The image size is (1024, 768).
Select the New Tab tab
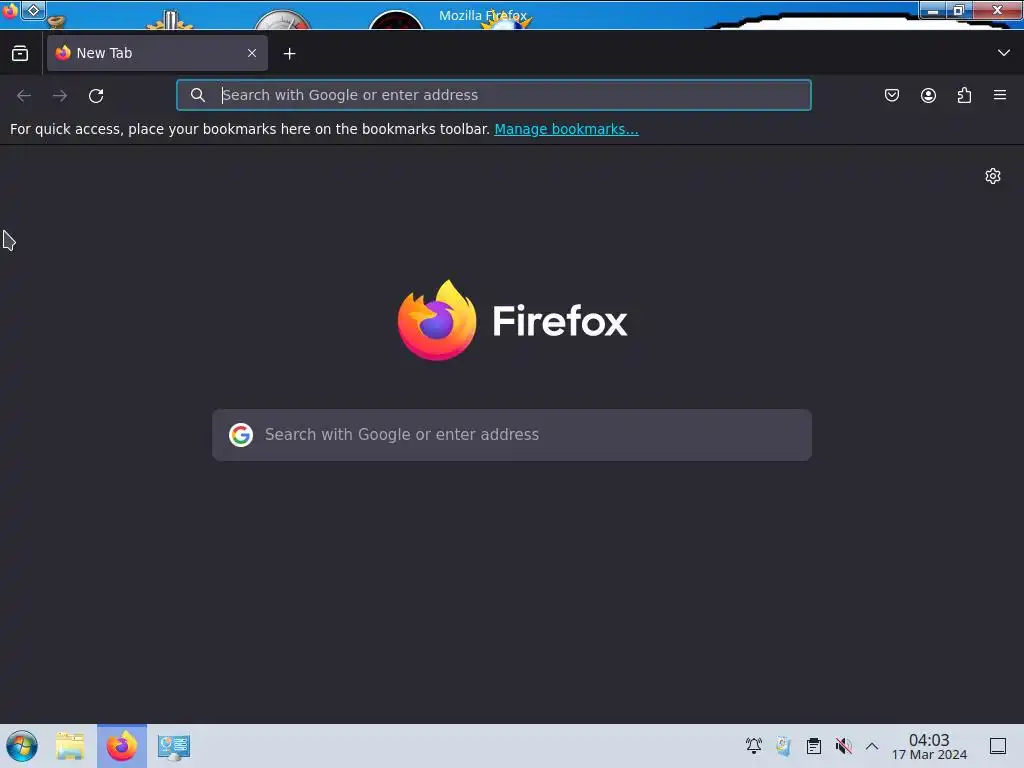[157, 53]
